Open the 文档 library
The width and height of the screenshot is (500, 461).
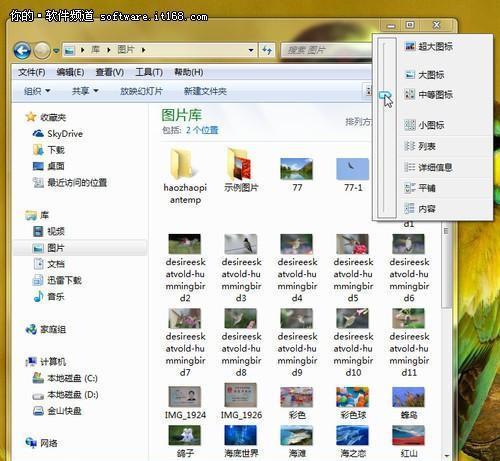click(49, 264)
